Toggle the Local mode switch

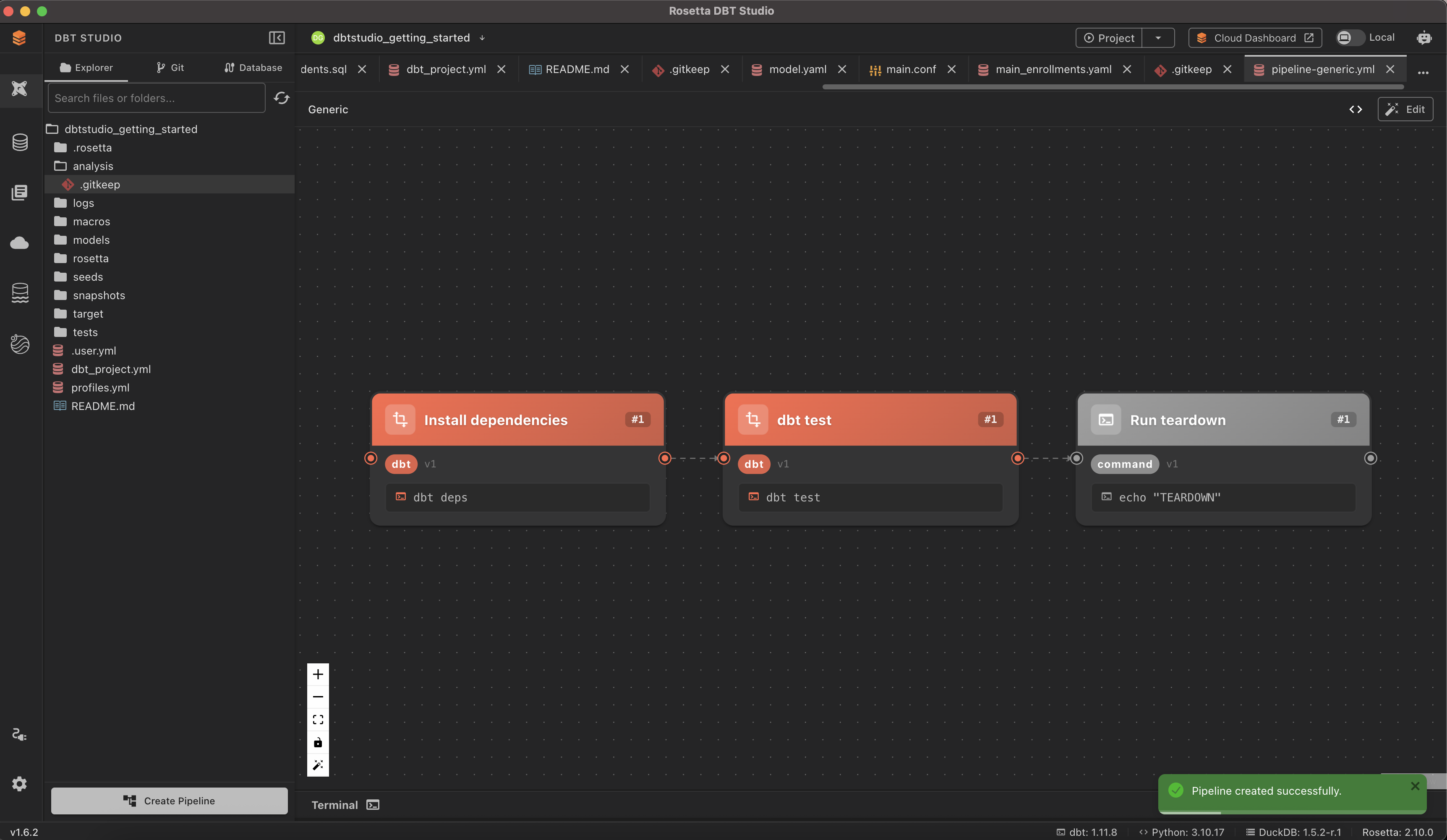click(x=1350, y=38)
